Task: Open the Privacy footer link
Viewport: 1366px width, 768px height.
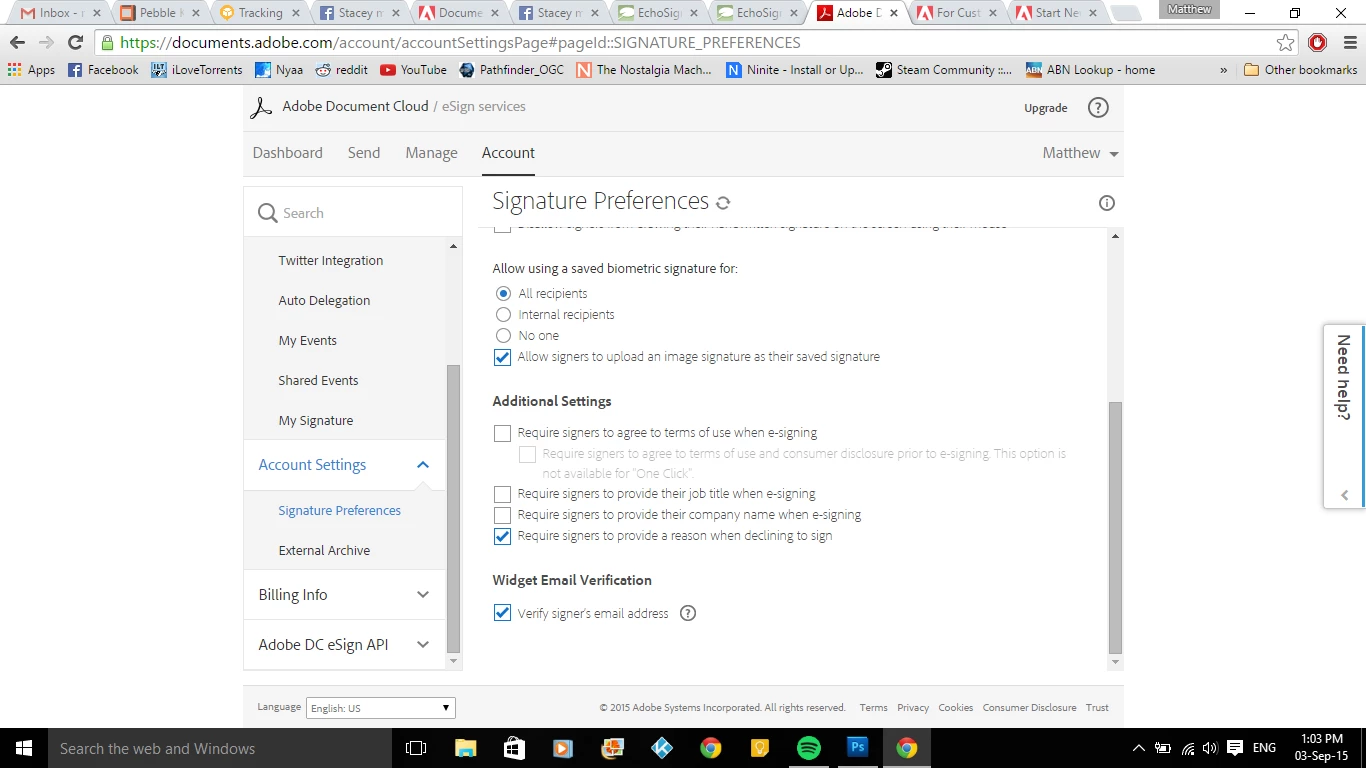Action: click(x=913, y=708)
